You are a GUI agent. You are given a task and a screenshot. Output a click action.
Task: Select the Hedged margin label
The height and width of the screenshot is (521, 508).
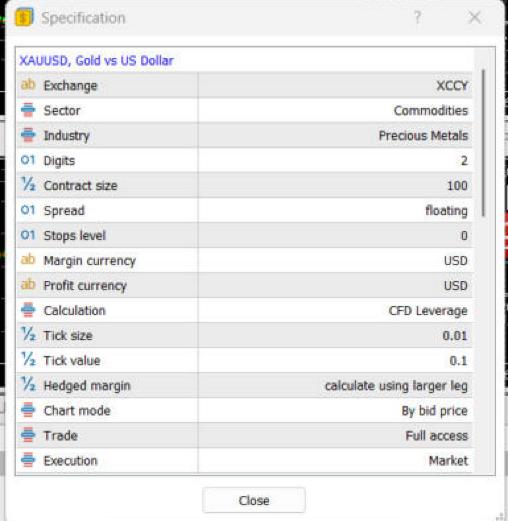pyautogui.click(x=87, y=386)
